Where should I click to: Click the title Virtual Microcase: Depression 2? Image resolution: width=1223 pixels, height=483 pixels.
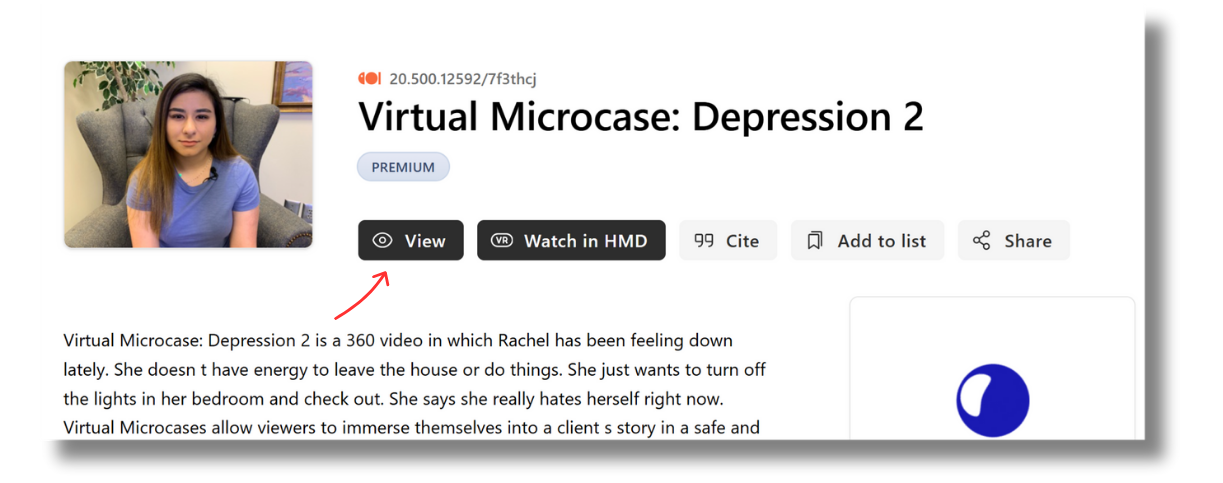(x=641, y=118)
